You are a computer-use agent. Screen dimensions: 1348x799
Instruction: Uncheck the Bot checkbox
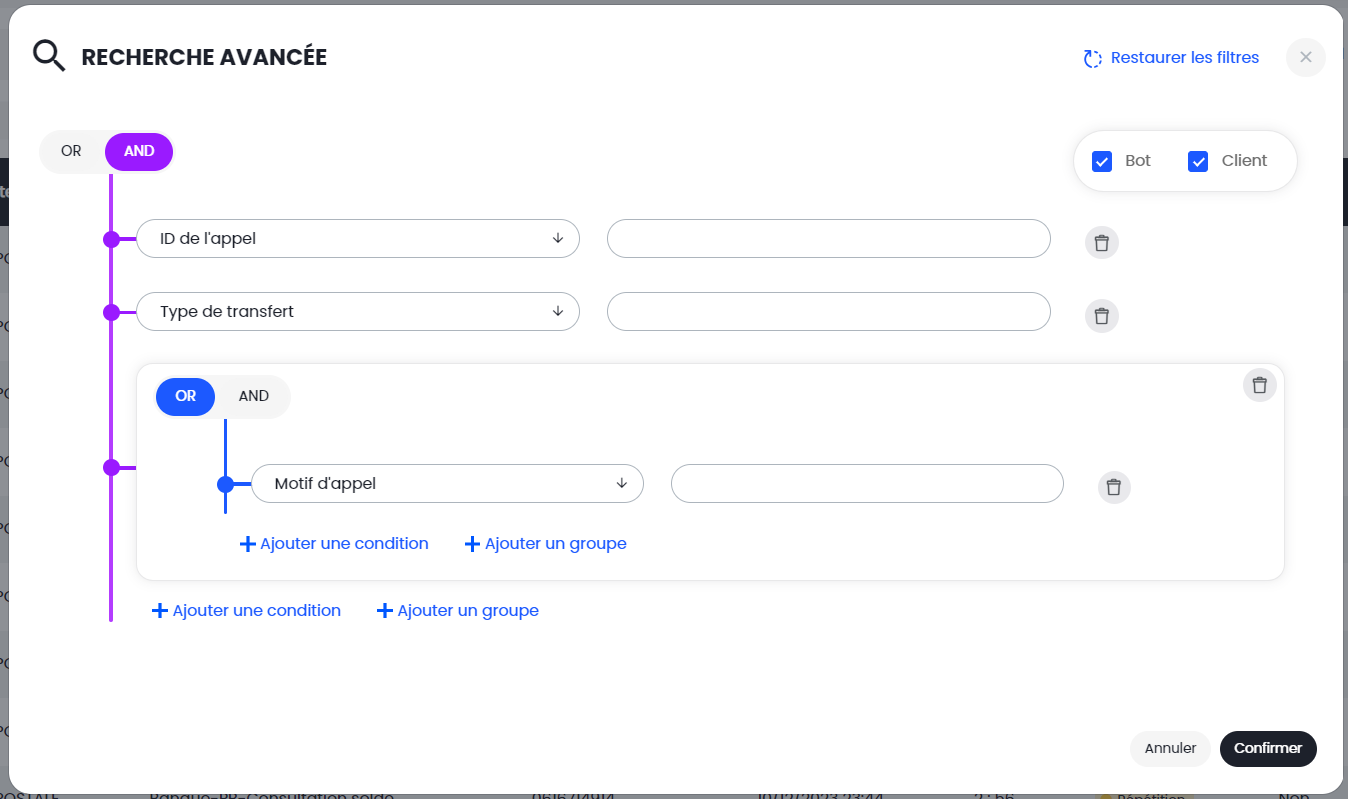click(1102, 161)
